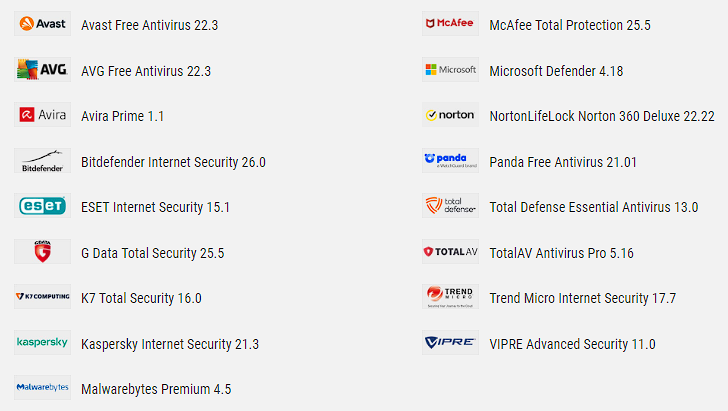Select the Avira logo
728x411 pixels.
(42, 115)
